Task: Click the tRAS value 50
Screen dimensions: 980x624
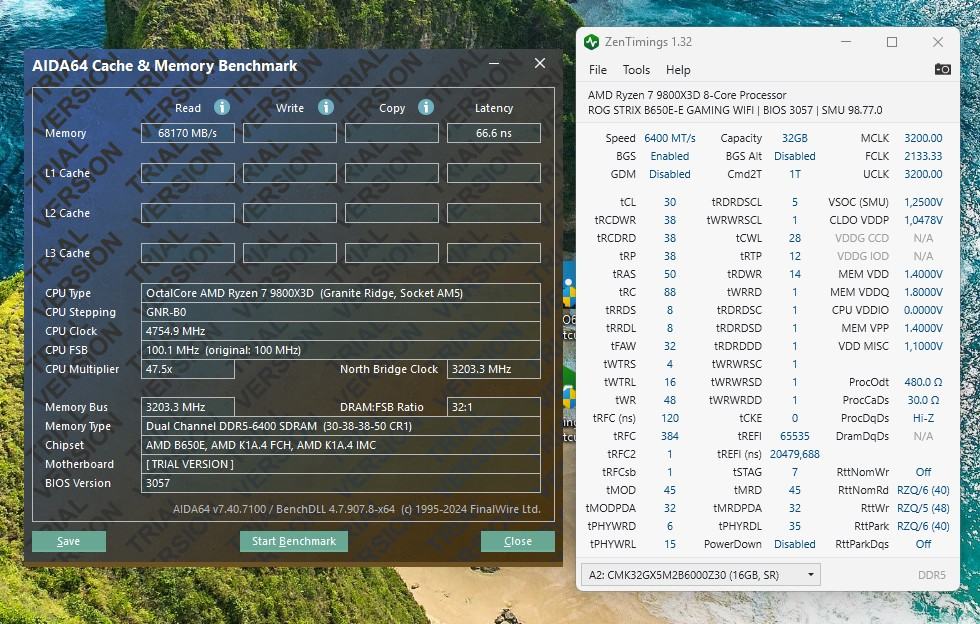Action: pos(669,274)
